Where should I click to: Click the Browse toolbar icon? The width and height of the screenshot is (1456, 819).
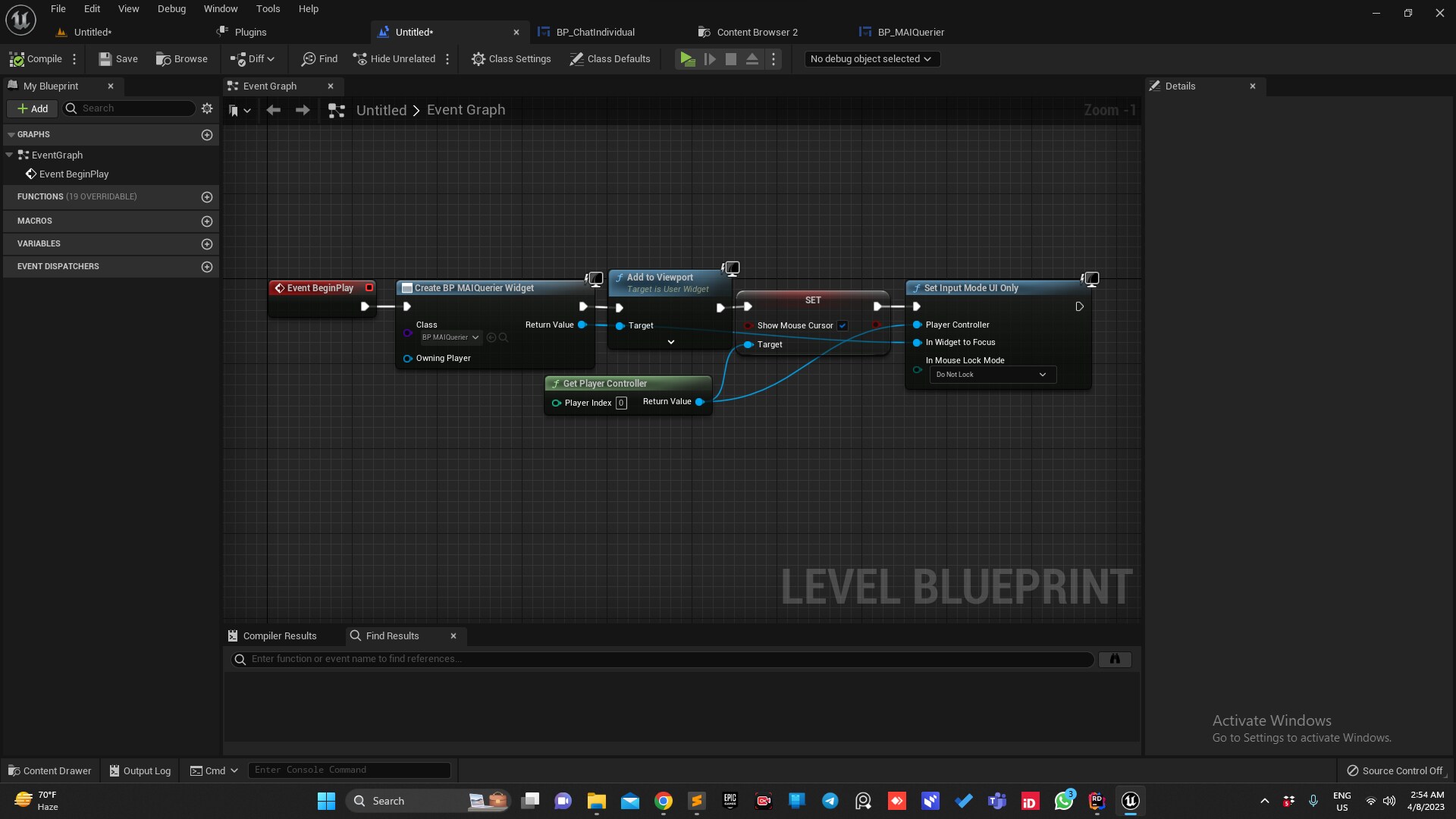182,59
